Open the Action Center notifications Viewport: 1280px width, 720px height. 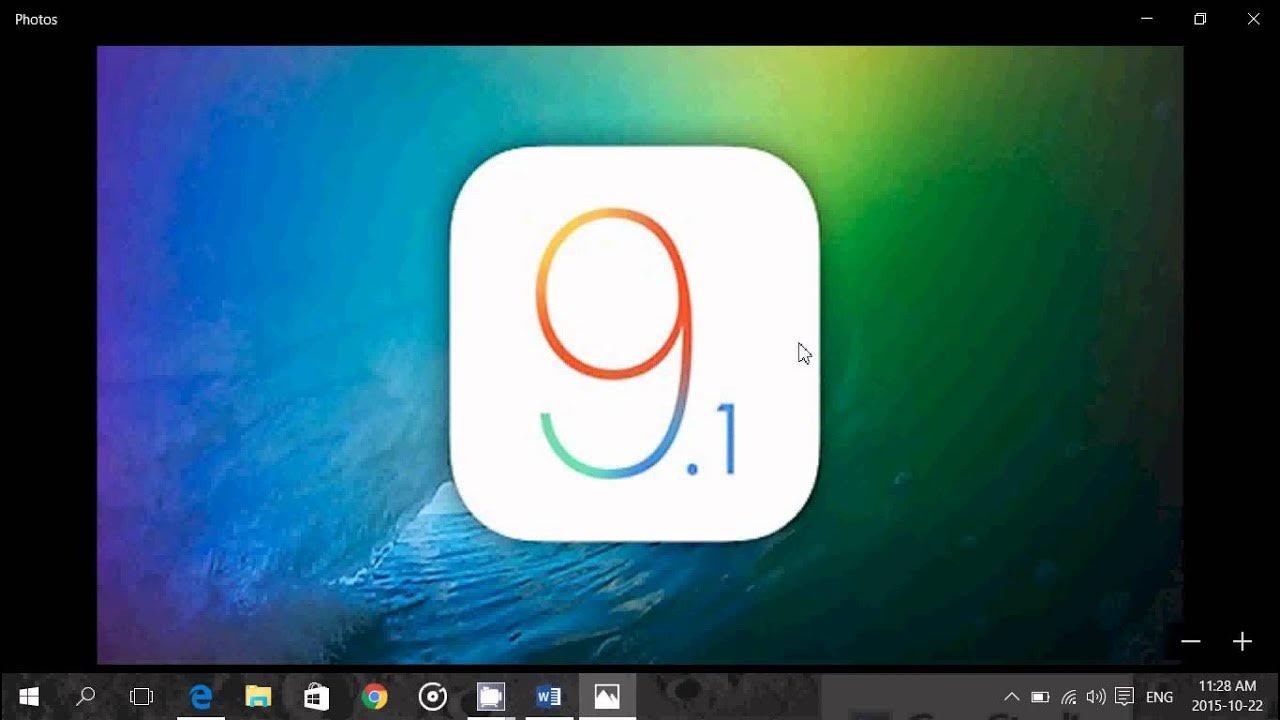[x=1124, y=697]
